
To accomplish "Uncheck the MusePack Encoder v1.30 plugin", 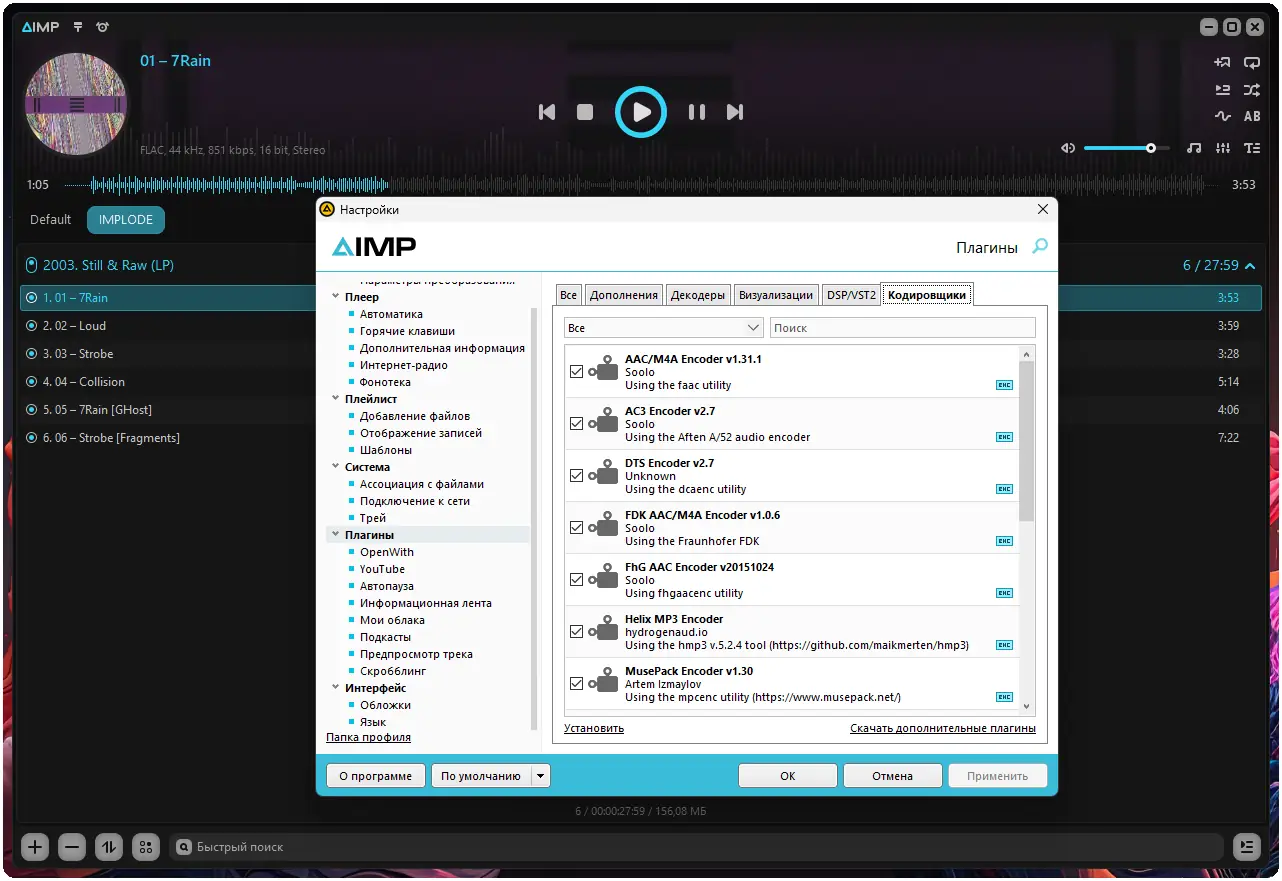I will [576, 684].
